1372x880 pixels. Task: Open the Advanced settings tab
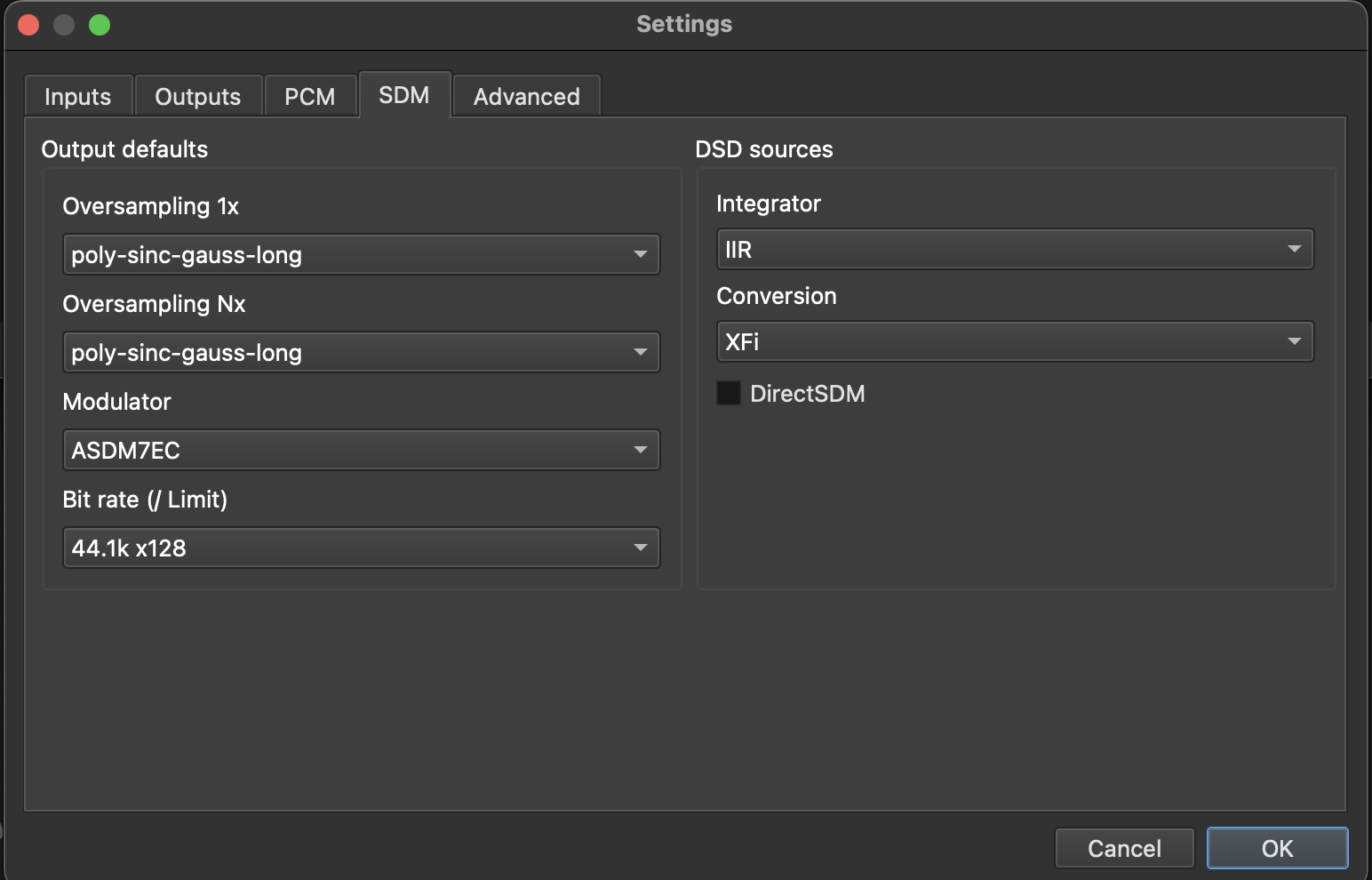click(x=526, y=96)
